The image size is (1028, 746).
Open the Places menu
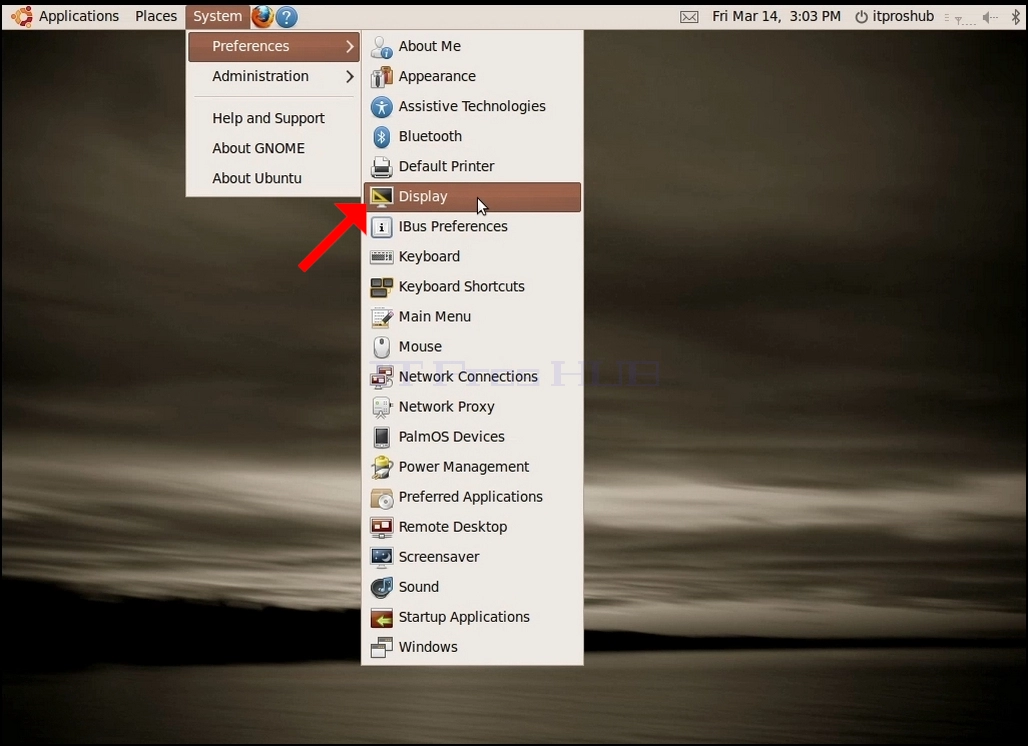(156, 16)
